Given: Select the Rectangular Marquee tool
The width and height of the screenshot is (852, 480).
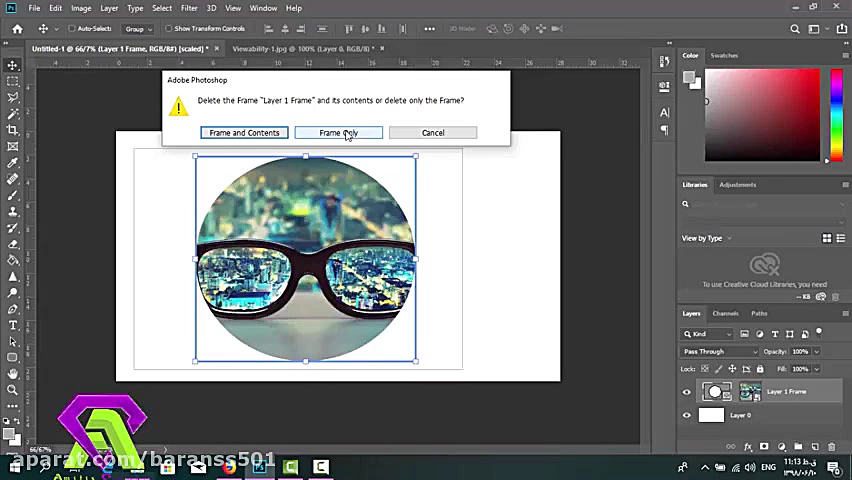Looking at the screenshot, I should tap(13, 81).
